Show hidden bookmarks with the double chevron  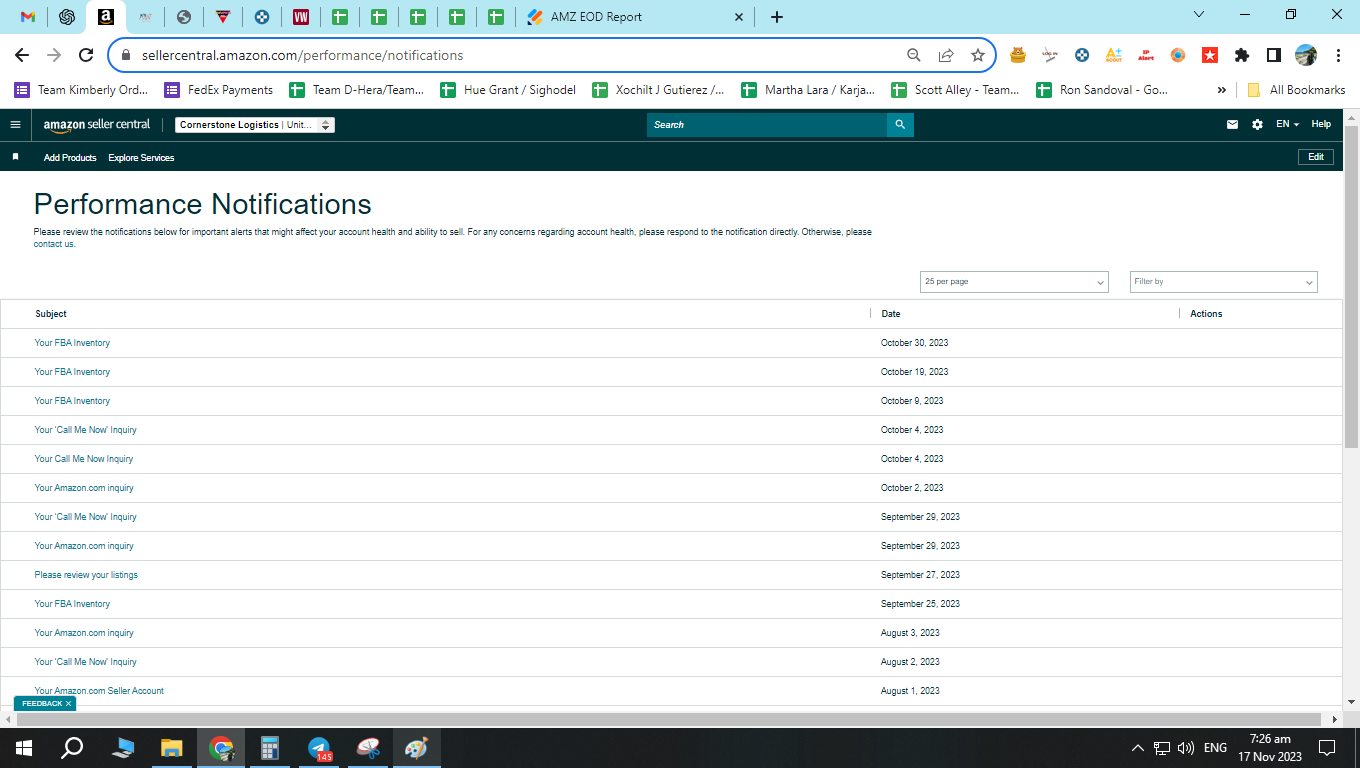[1221, 90]
